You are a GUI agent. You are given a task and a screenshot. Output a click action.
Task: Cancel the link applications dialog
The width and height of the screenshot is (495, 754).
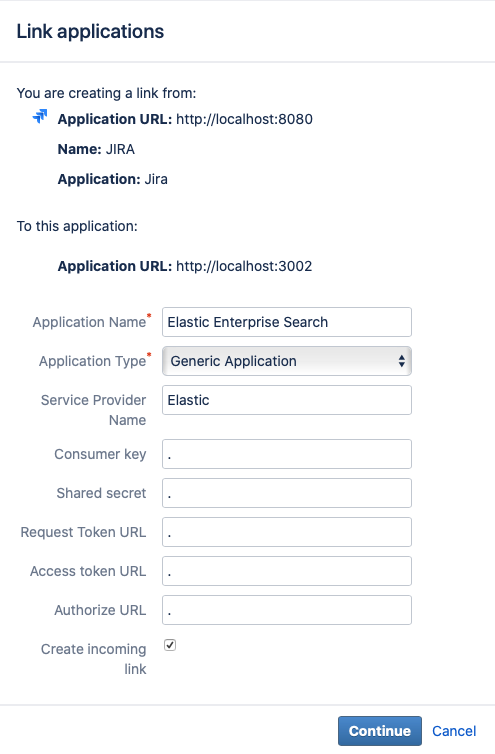(x=454, y=731)
